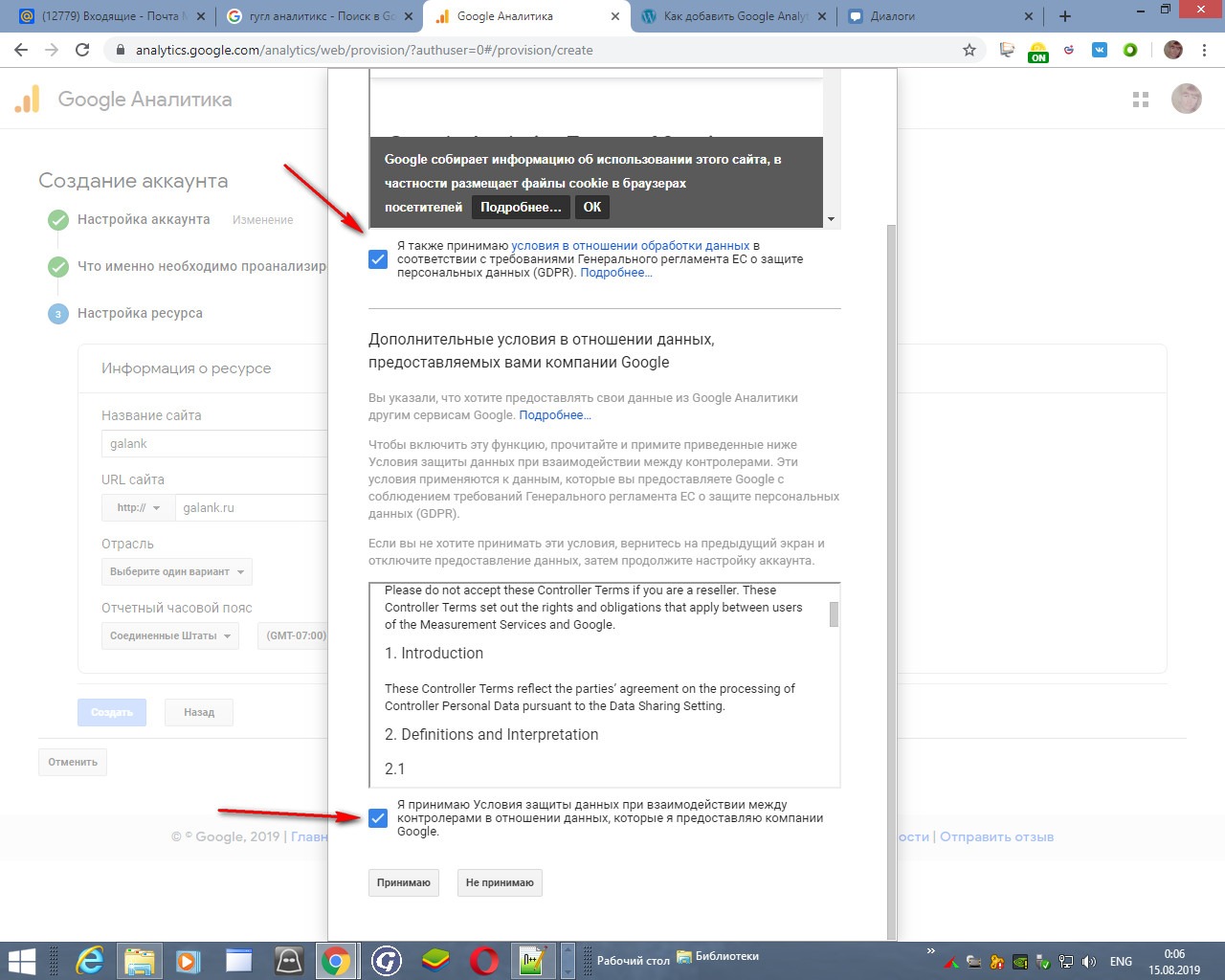This screenshot has height=980, width=1225.
Task: Click the controller terms box scrollbar
Action: [834, 614]
